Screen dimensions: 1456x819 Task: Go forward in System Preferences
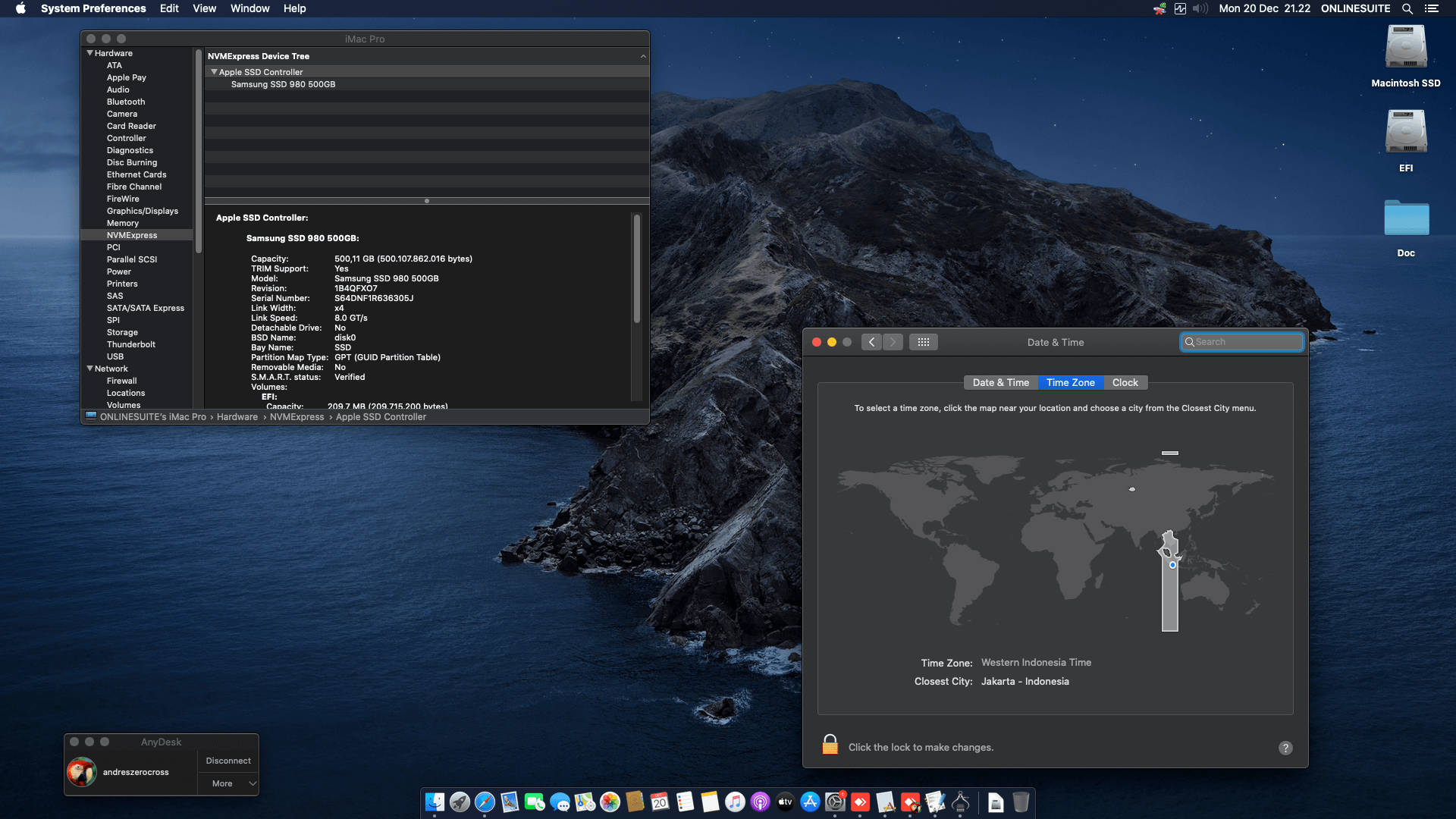click(893, 342)
